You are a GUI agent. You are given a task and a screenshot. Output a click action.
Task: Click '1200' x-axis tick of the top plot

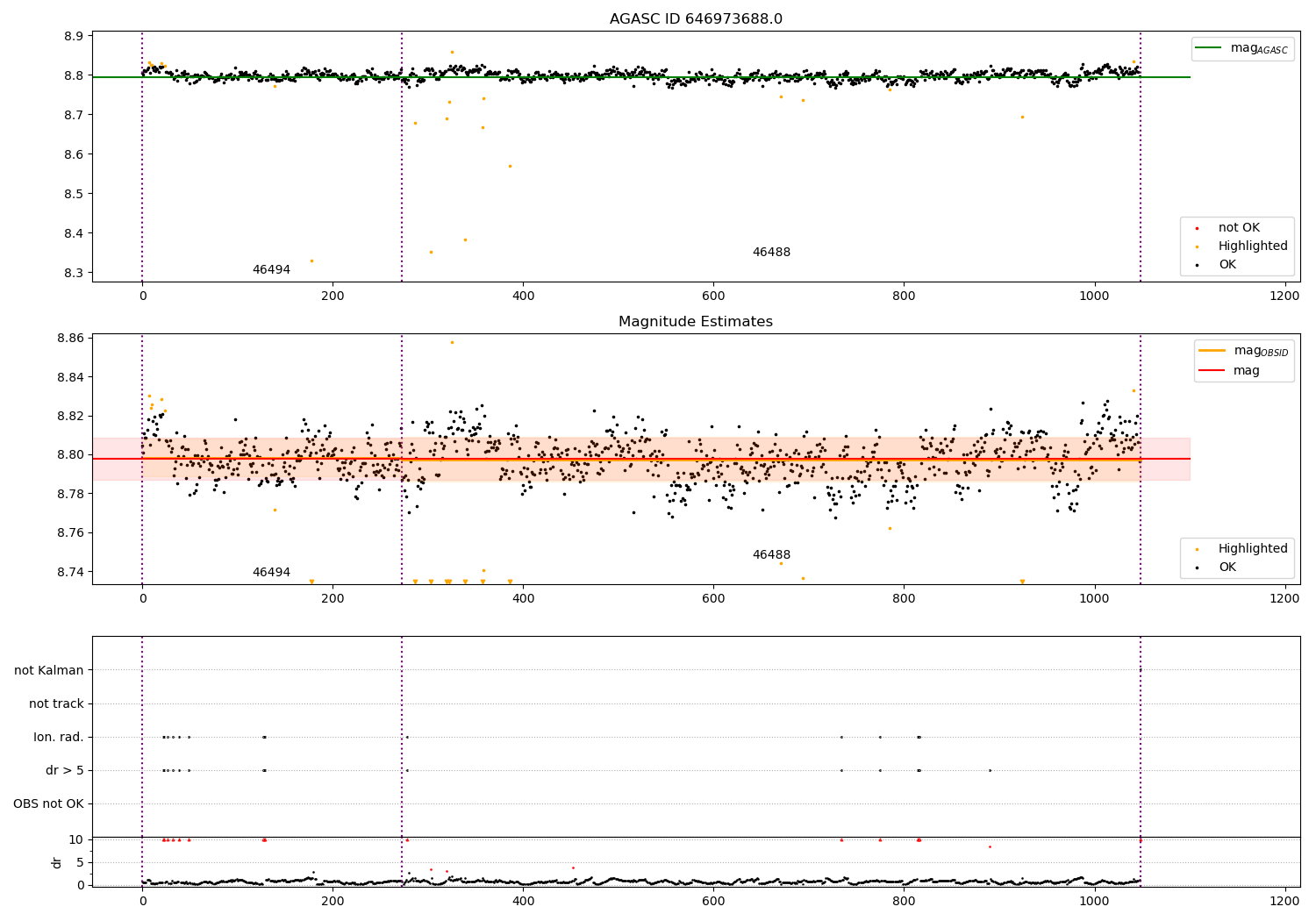tap(1284, 296)
